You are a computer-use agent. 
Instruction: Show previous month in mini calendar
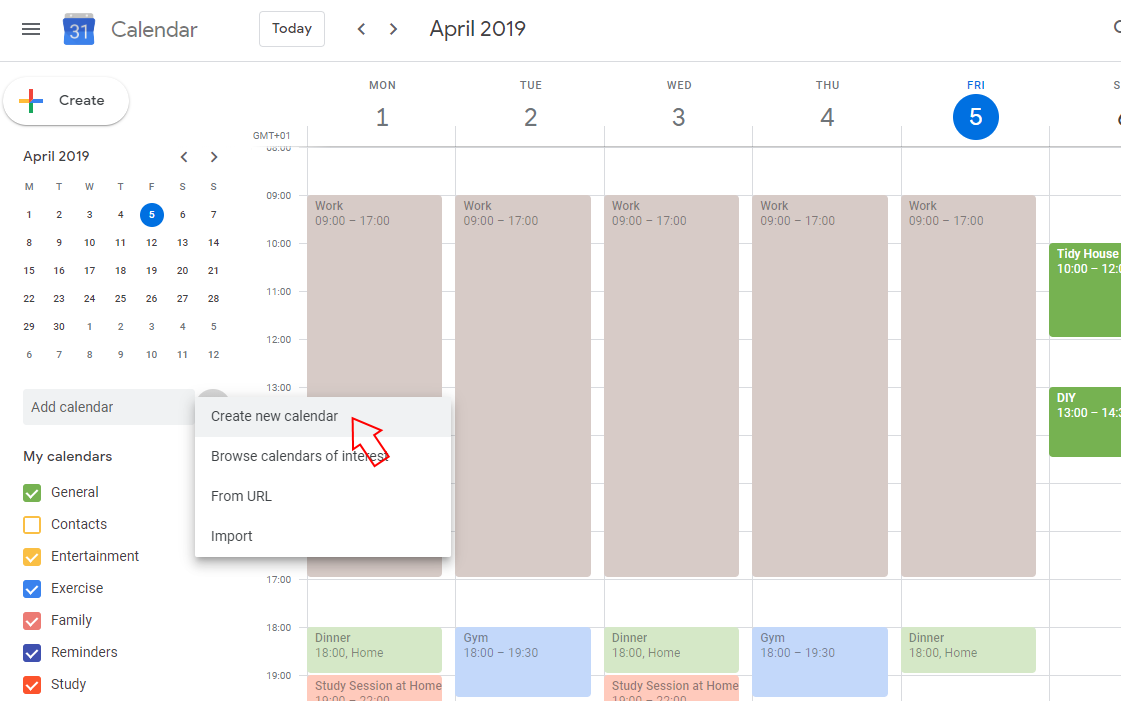pos(184,157)
